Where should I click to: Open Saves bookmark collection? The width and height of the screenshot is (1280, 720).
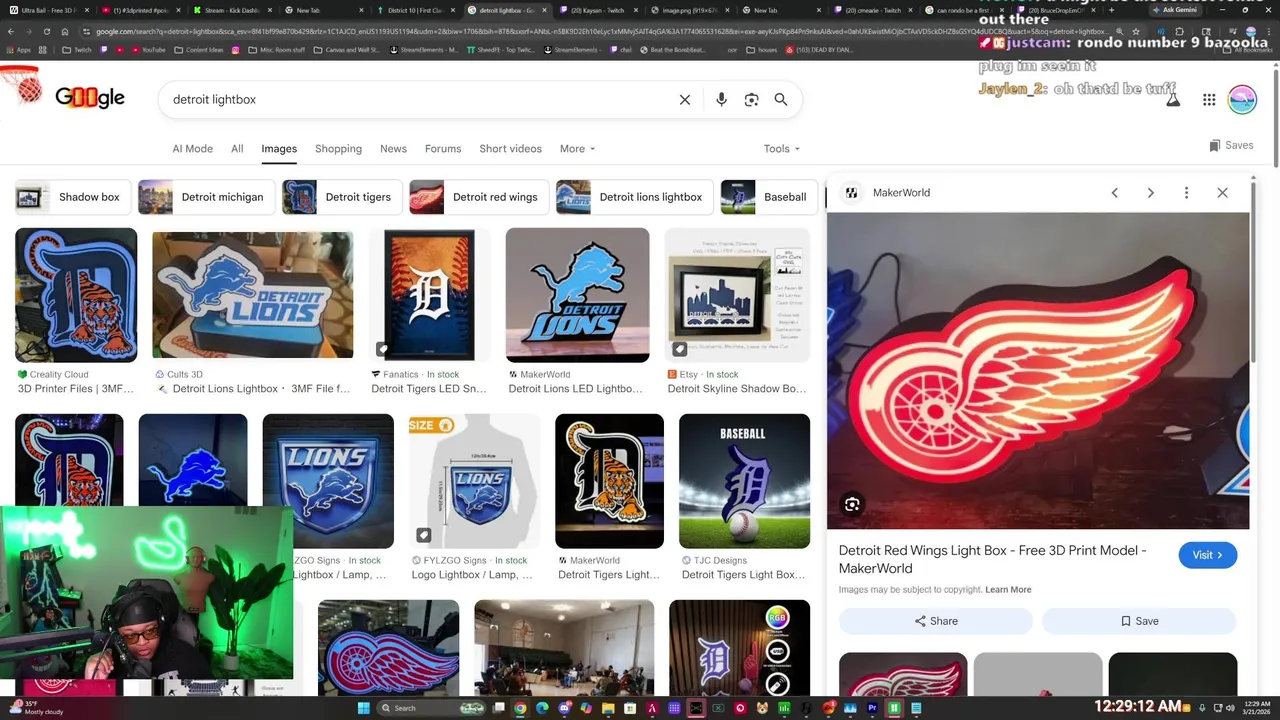pos(1231,145)
